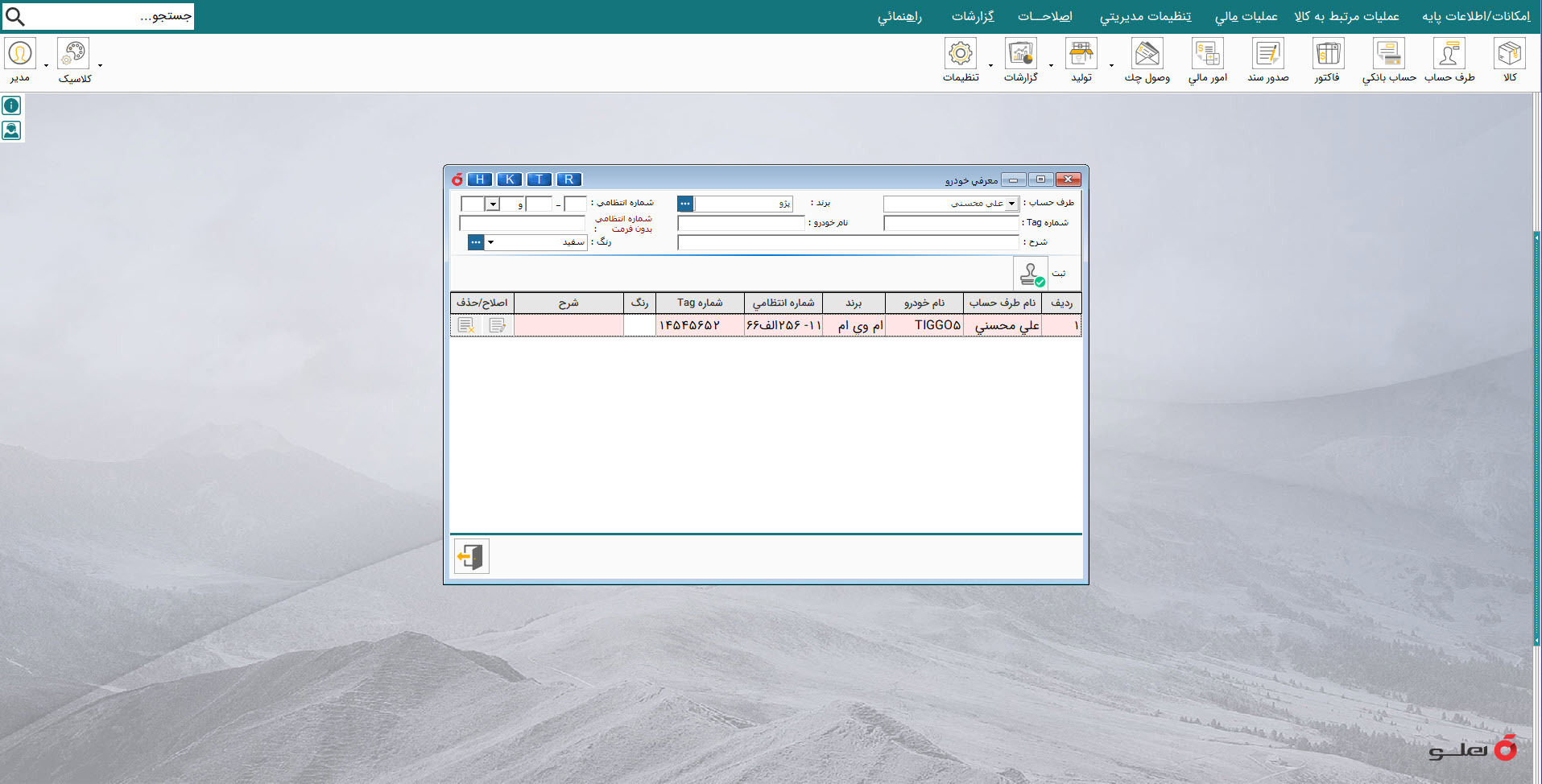The image size is (1542, 784).
Task: Open the کالا (goods) toolbar icon
Action: pos(1510,55)
